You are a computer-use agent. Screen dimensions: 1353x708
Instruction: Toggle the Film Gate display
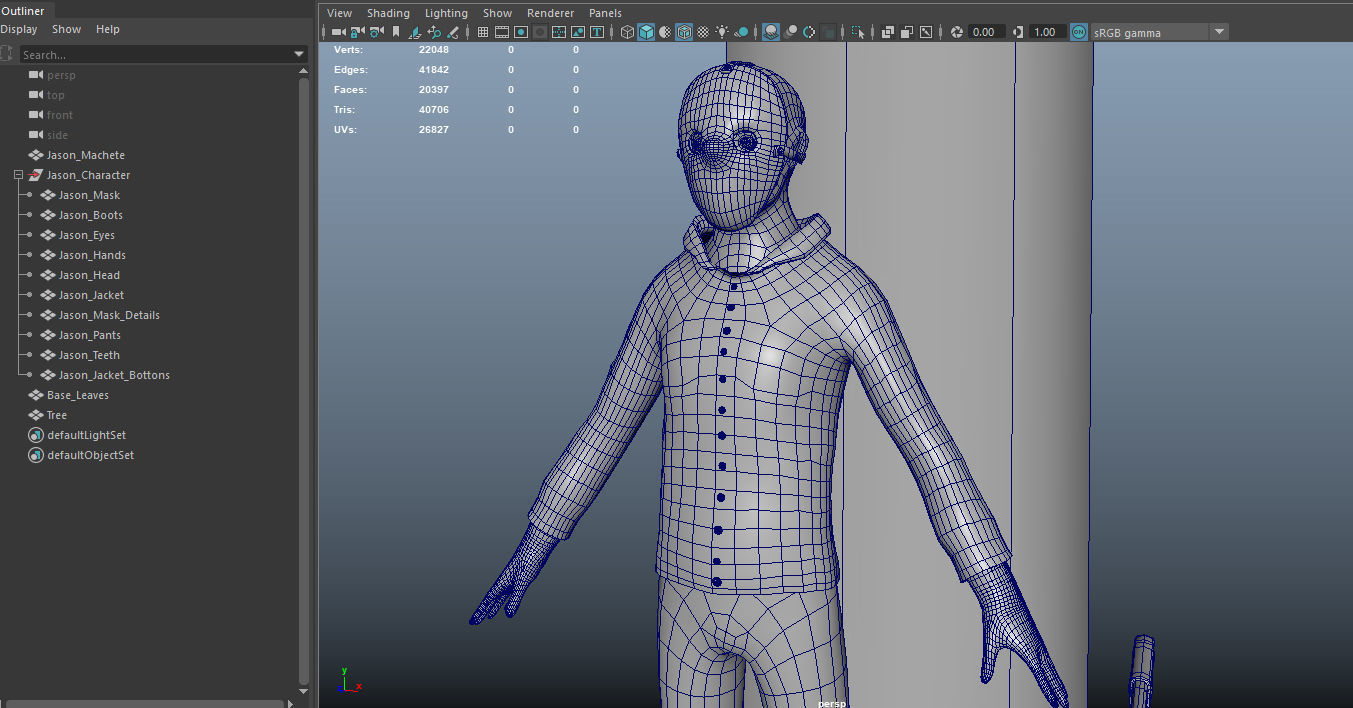(x=502, y=32)
